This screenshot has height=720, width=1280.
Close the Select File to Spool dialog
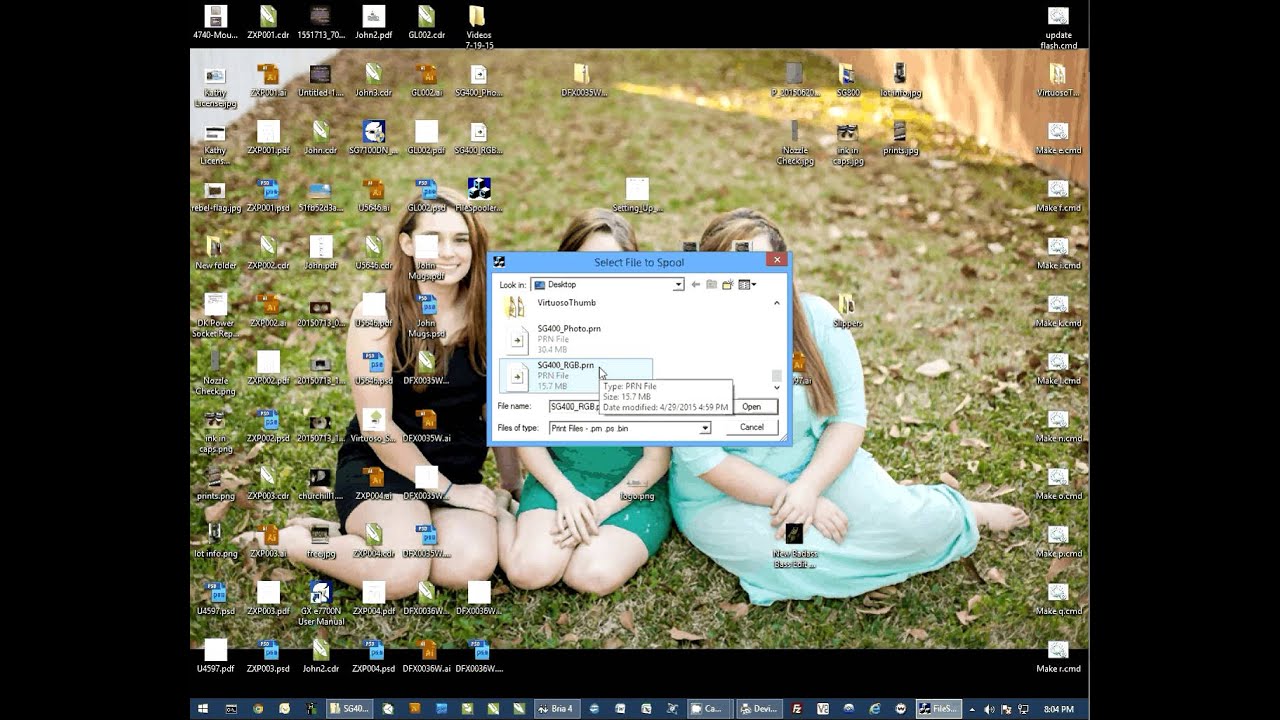coord(776,260)
